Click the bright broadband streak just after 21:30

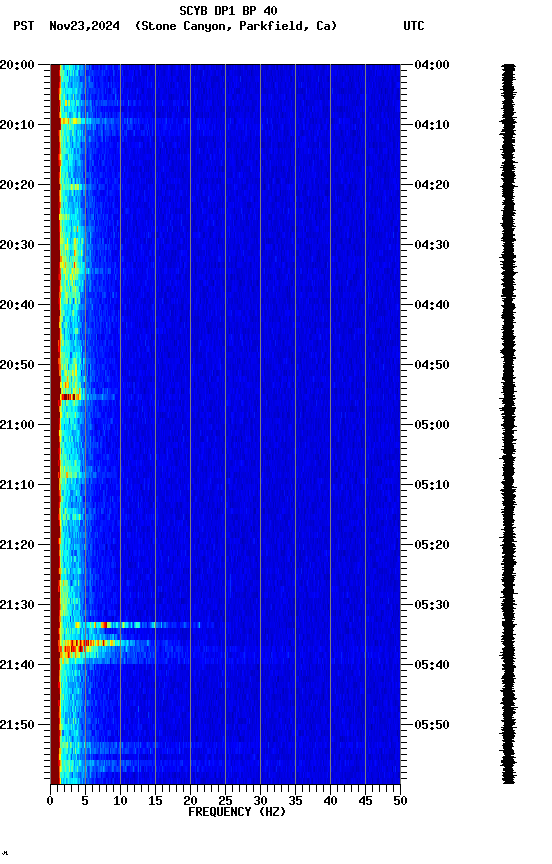pyautogui.click(x=137, y=625)
